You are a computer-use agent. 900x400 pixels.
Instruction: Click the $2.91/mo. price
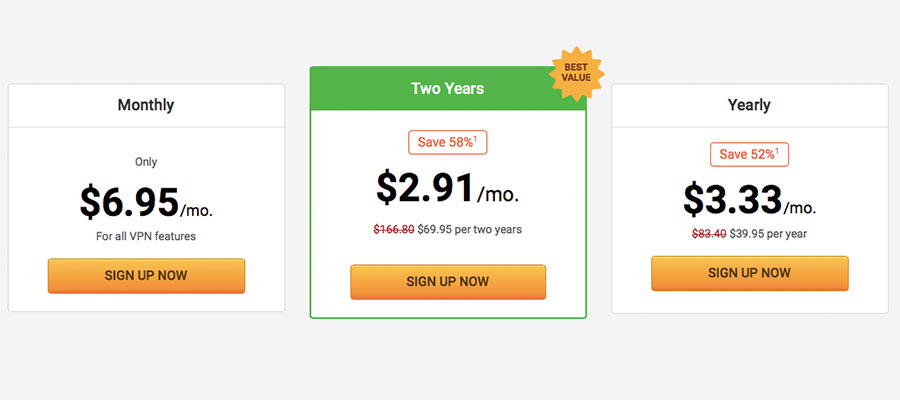(x=448, y=188)
